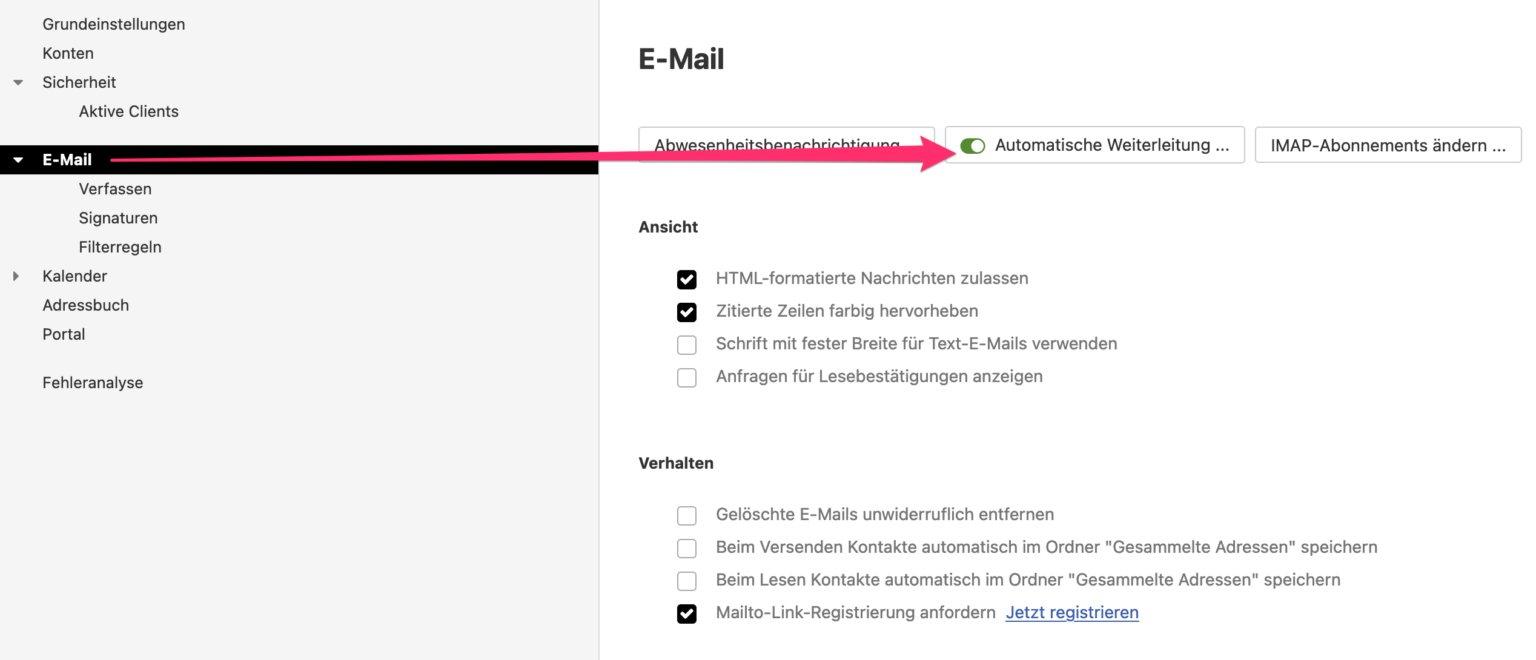
Task: Select Konten in the sidebar
Action: 68,52
